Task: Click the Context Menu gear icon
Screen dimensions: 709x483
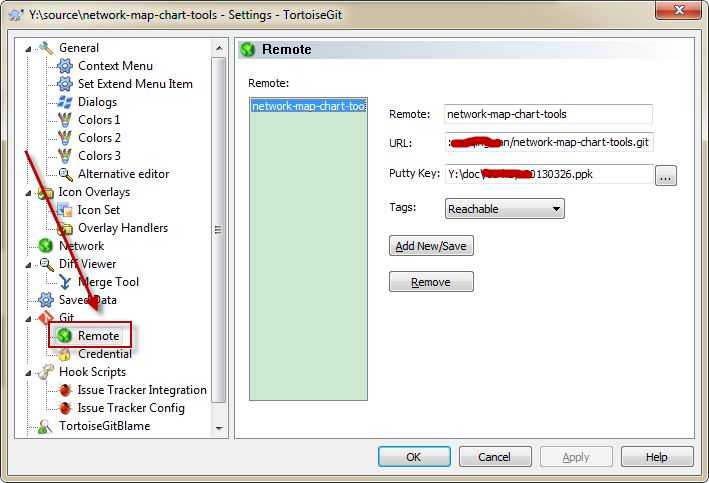Action: (x=65, y=66)
